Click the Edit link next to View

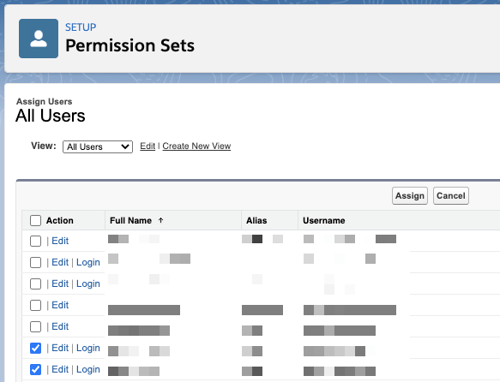[x=148, y=146]
